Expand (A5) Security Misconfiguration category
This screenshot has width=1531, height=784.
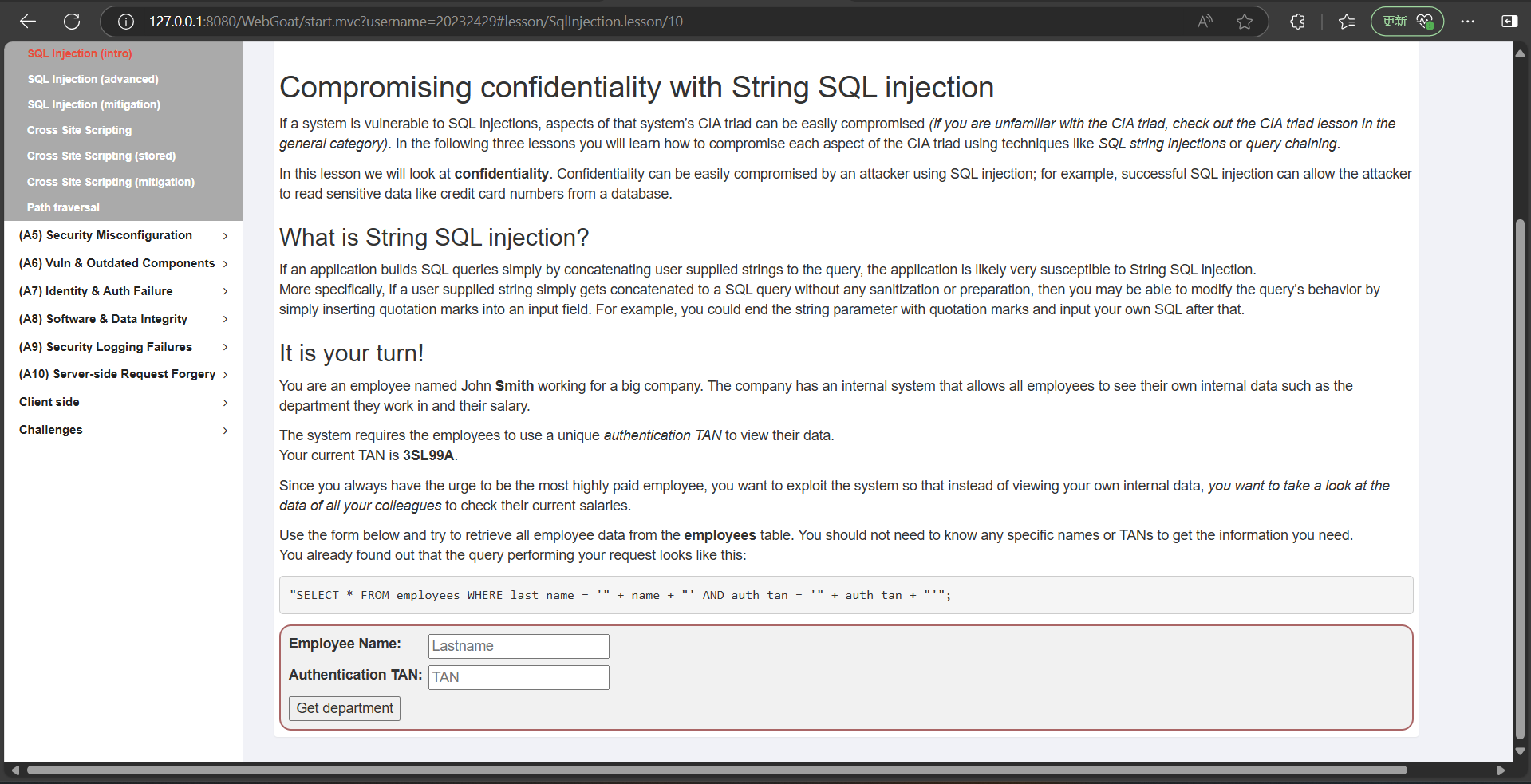point(124,235)
